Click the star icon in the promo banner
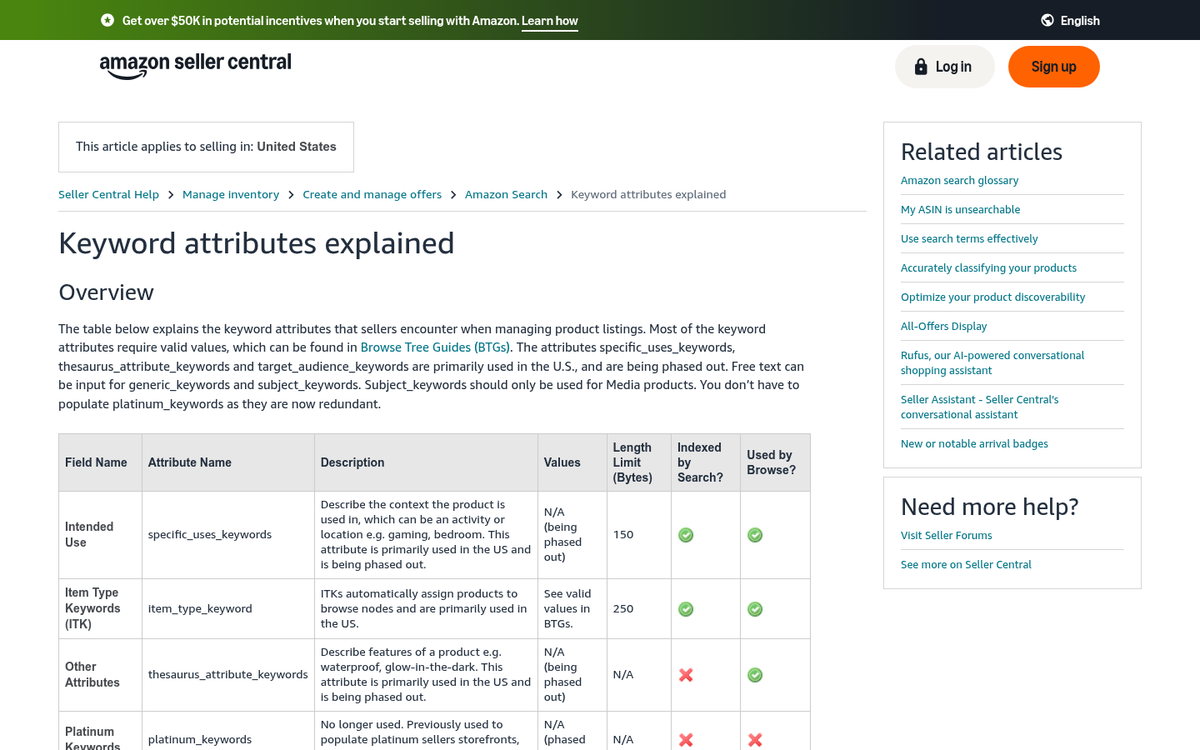1200x750 pixels. [106, 20]
